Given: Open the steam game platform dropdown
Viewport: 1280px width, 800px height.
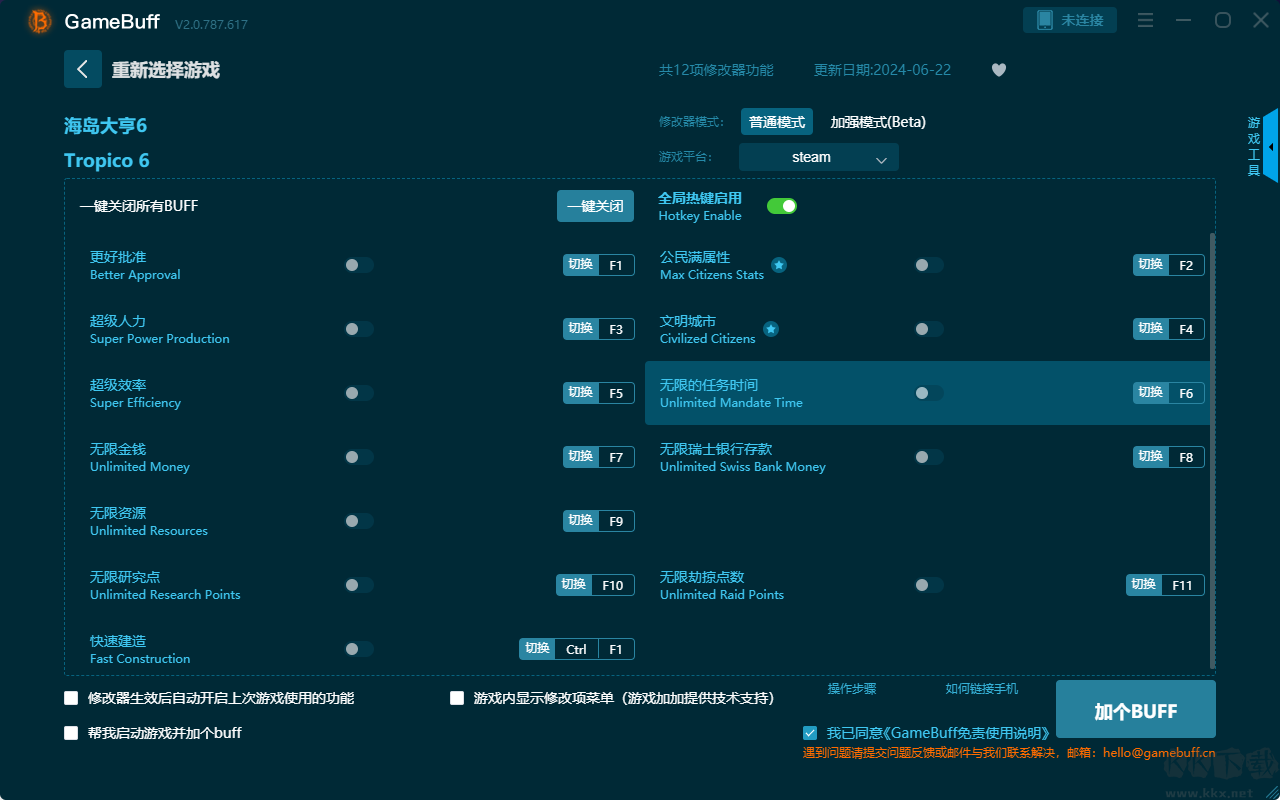Looking at the screenshot, I should click(818, 157).
